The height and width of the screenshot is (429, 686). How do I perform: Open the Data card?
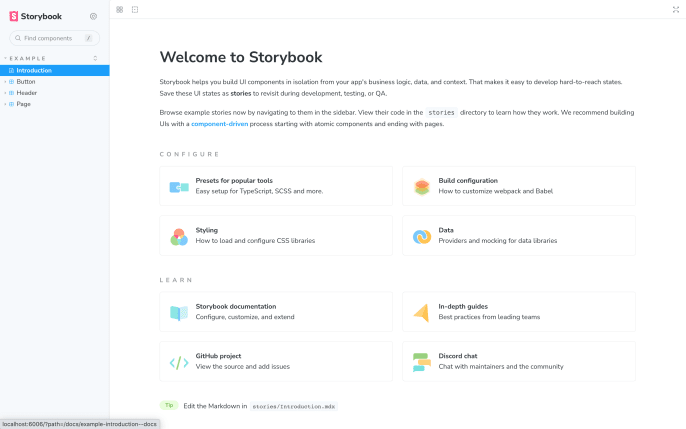(519, 235)
